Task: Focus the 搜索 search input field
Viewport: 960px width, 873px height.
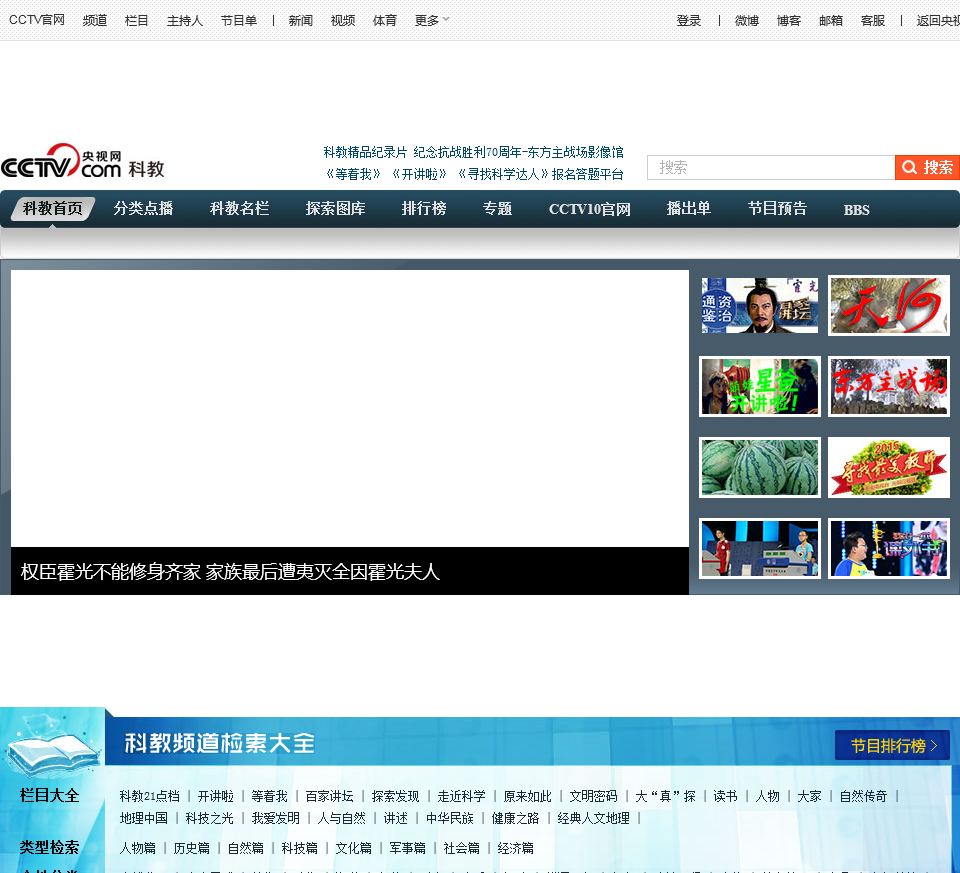Action: 771,167
